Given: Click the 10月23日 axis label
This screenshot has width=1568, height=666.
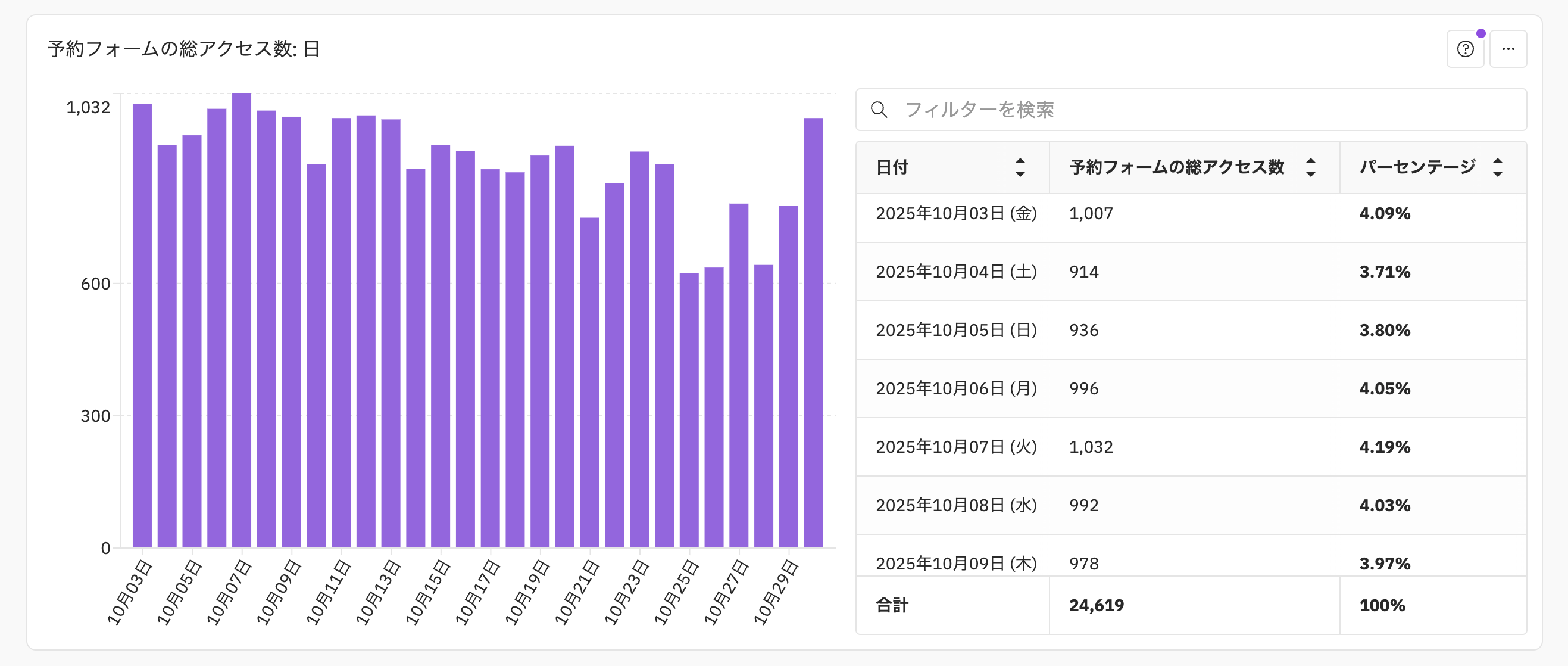Looking at the screenshot, I should click(627, 593).
